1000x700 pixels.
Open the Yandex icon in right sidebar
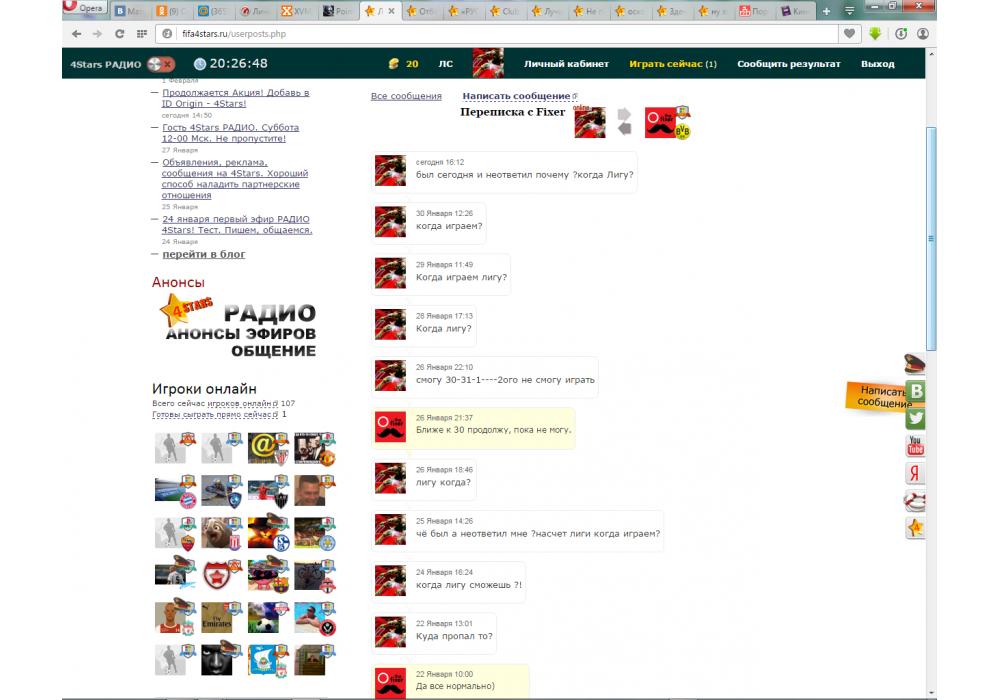point(916,472)
